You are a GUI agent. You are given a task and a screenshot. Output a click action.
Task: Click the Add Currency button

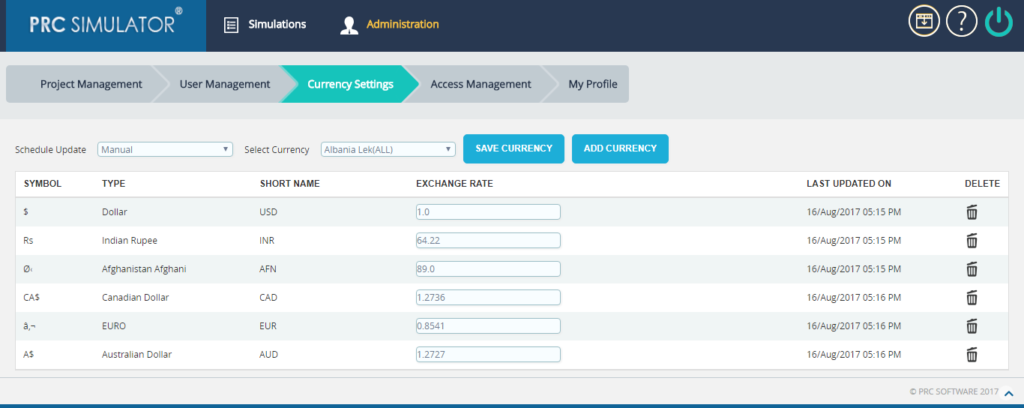(620, 149)
